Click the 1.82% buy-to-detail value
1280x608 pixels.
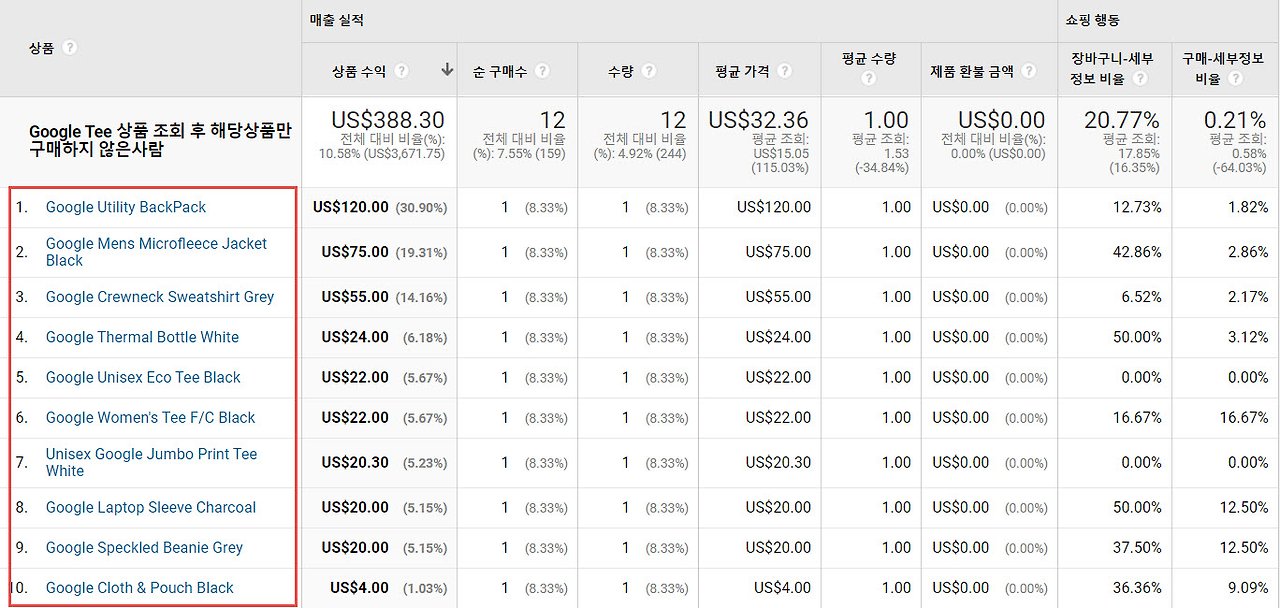tap(1248, 207)
